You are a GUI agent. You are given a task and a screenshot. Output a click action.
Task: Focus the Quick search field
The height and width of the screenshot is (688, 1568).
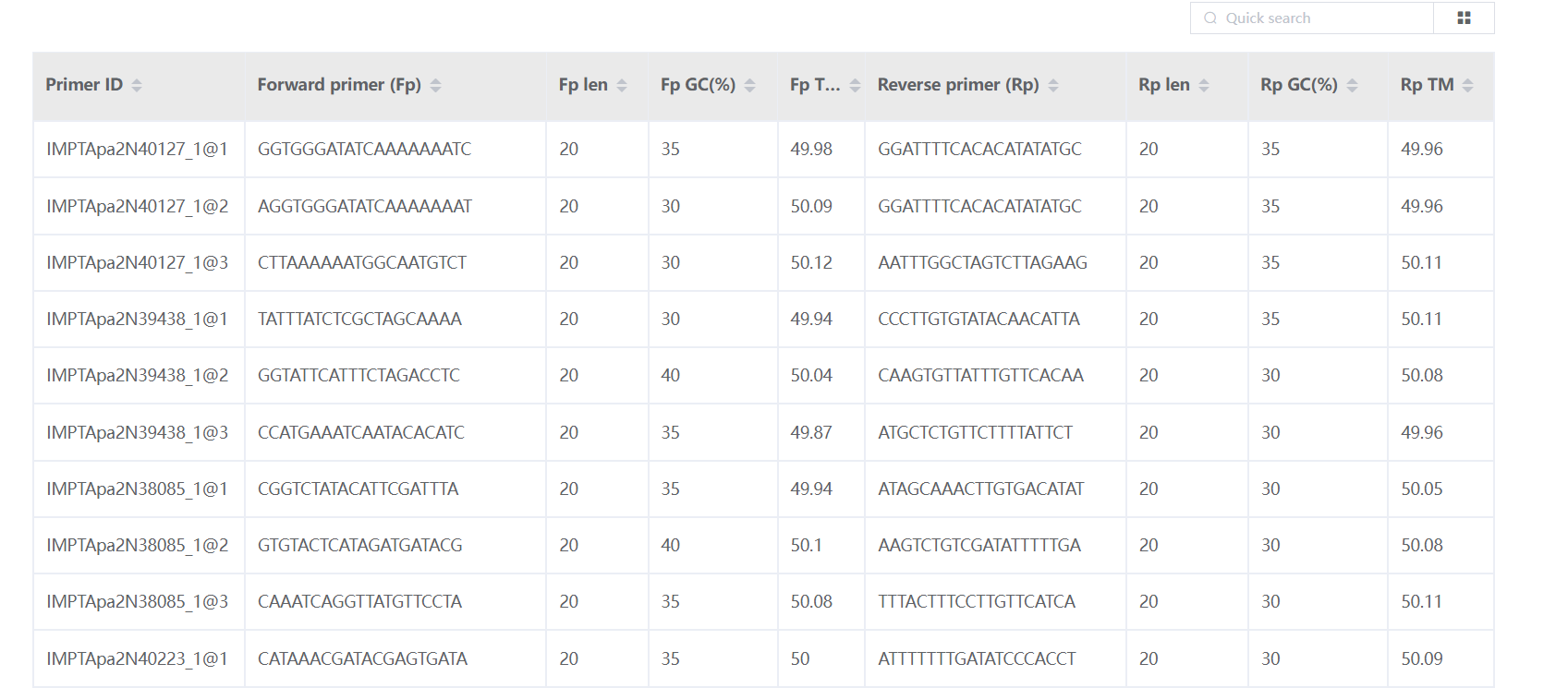[x=1321, y=18]
